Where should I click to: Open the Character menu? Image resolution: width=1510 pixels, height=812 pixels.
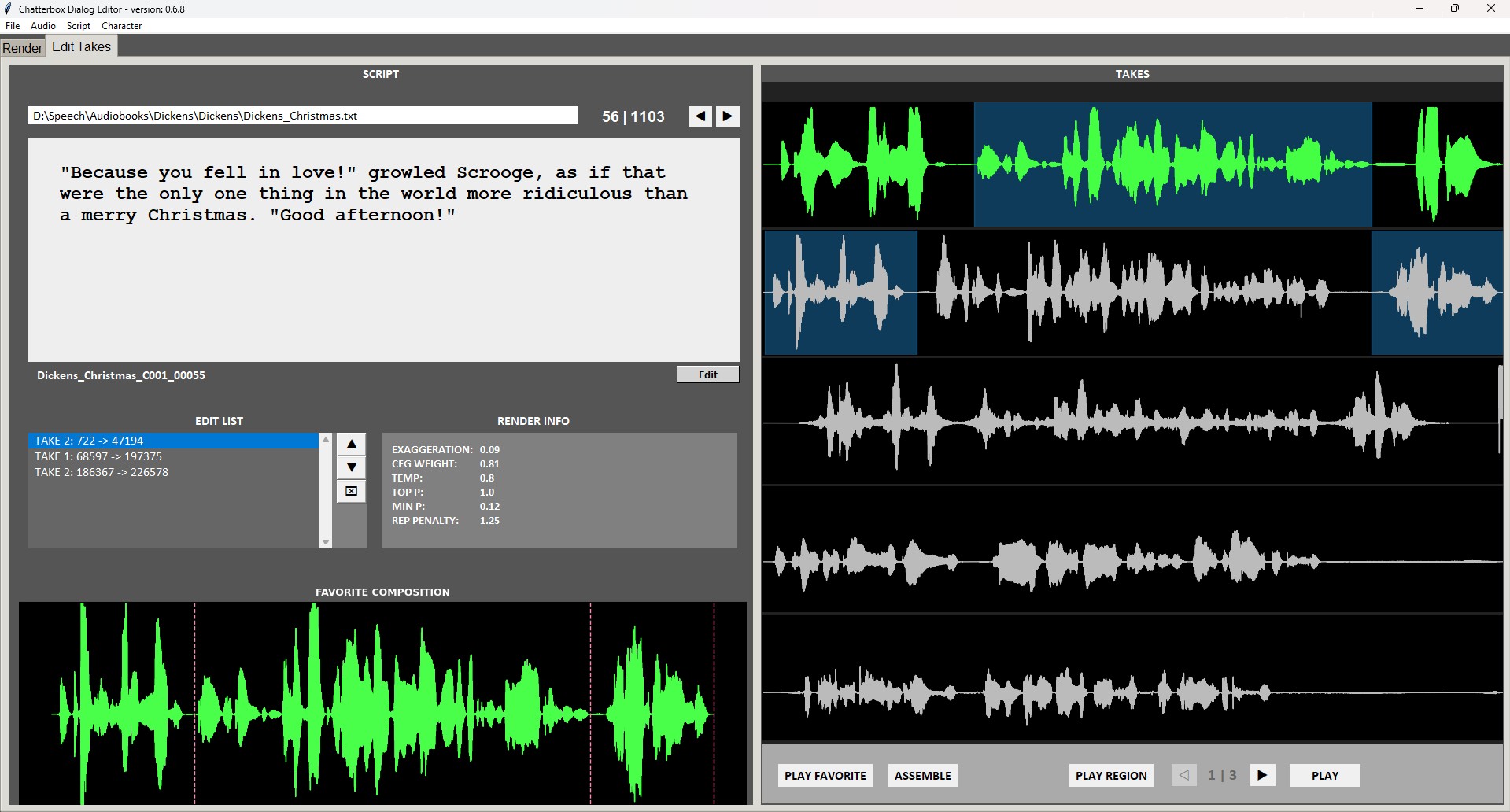click(121, 26)
